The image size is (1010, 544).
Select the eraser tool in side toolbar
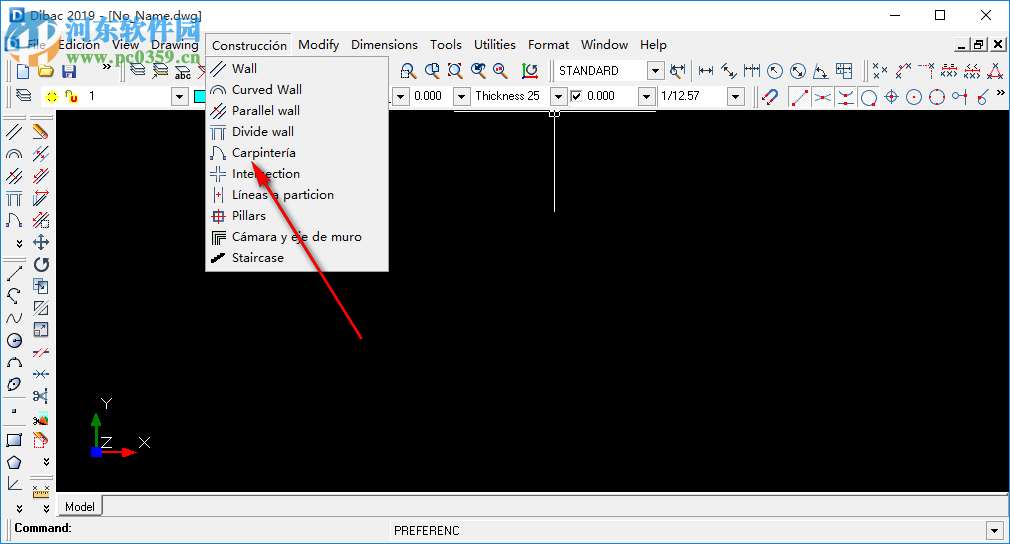point(41,132)
